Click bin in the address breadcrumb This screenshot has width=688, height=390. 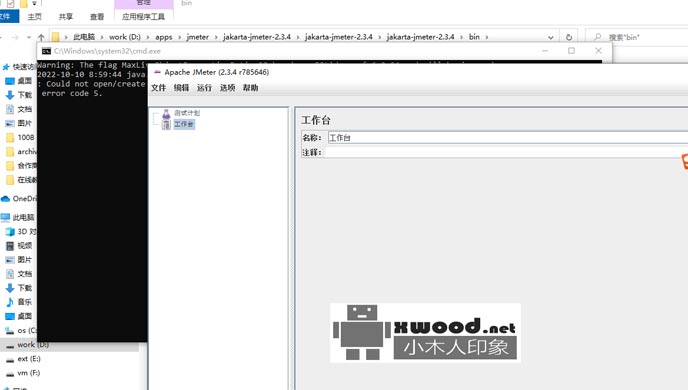click(x=474, y=37)
